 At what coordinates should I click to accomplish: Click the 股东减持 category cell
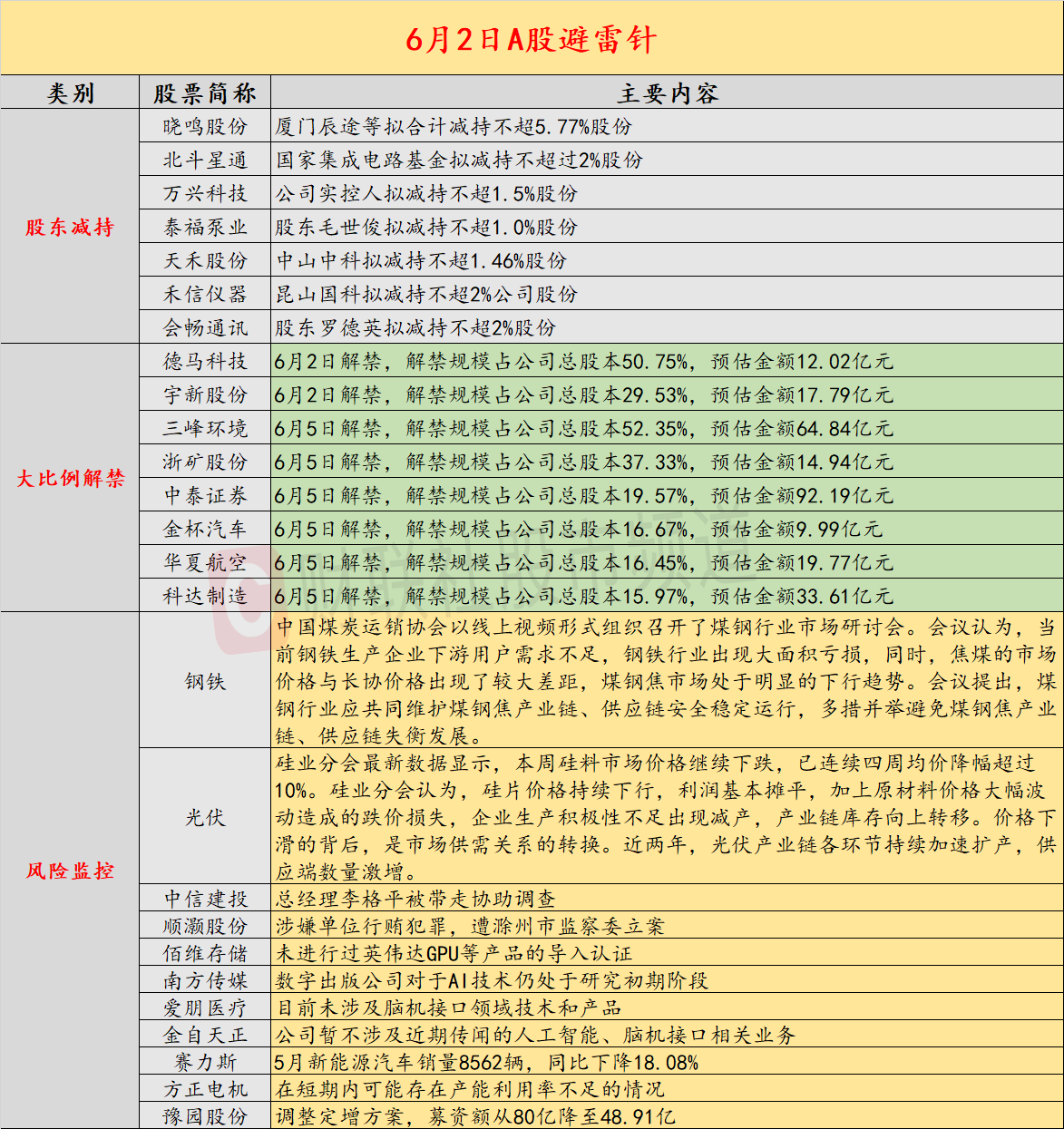tap(70, 227)
